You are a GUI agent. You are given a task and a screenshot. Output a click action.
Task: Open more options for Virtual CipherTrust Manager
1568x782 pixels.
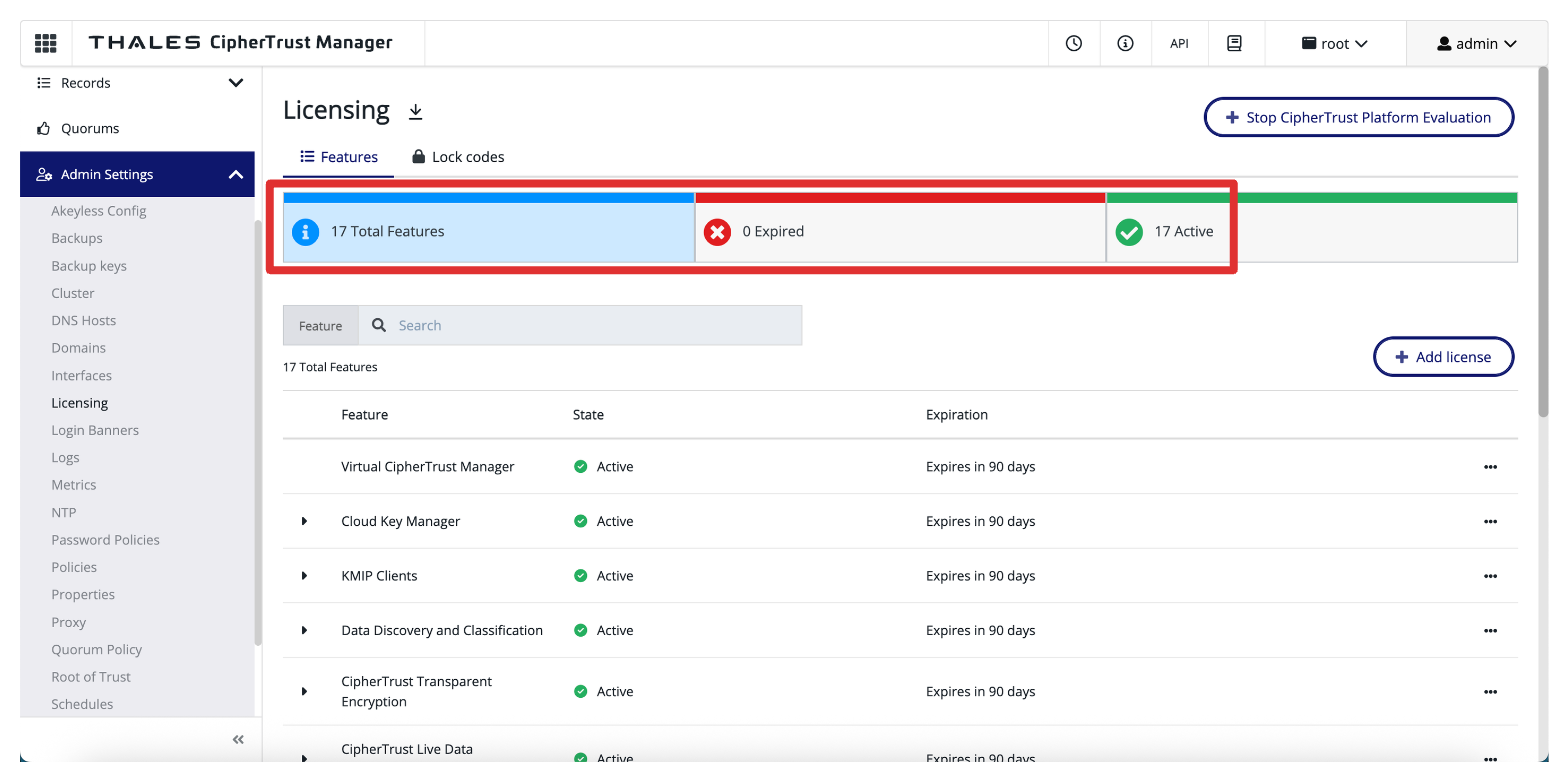1490,467
